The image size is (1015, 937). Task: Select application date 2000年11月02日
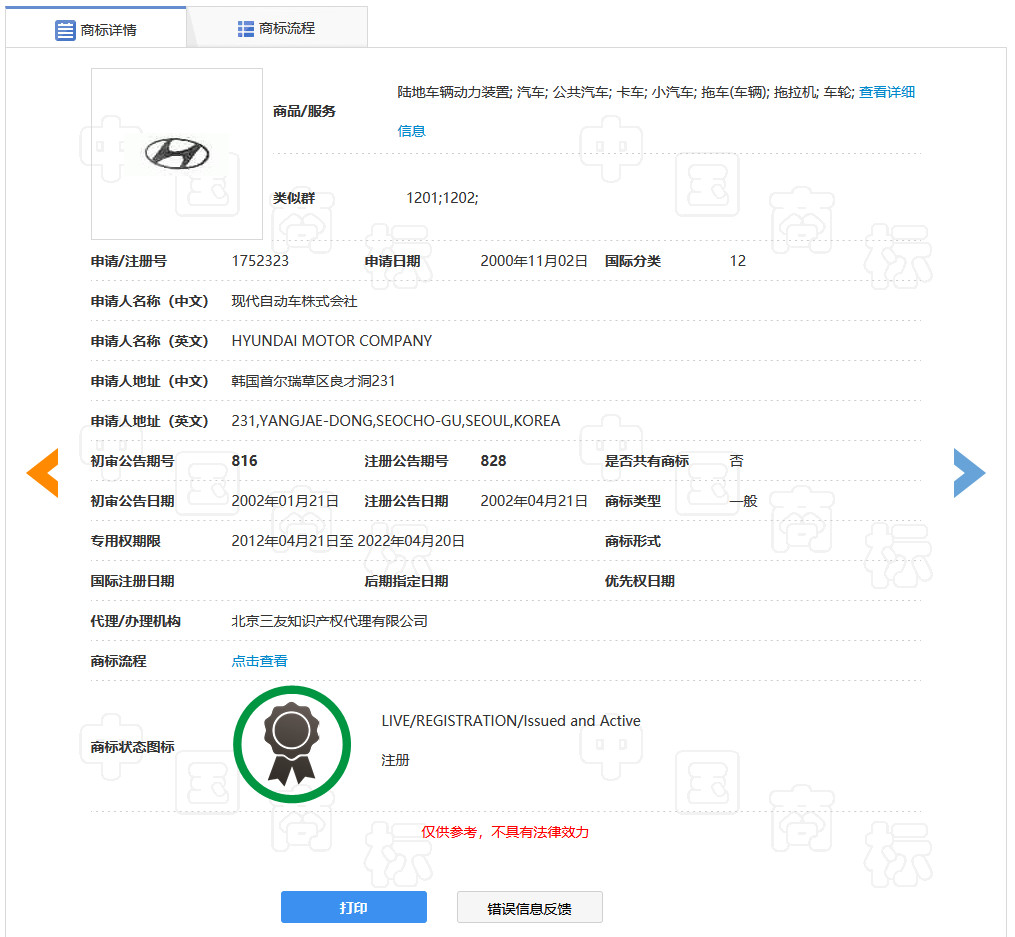pyautogui.click(x=534, y=261)
